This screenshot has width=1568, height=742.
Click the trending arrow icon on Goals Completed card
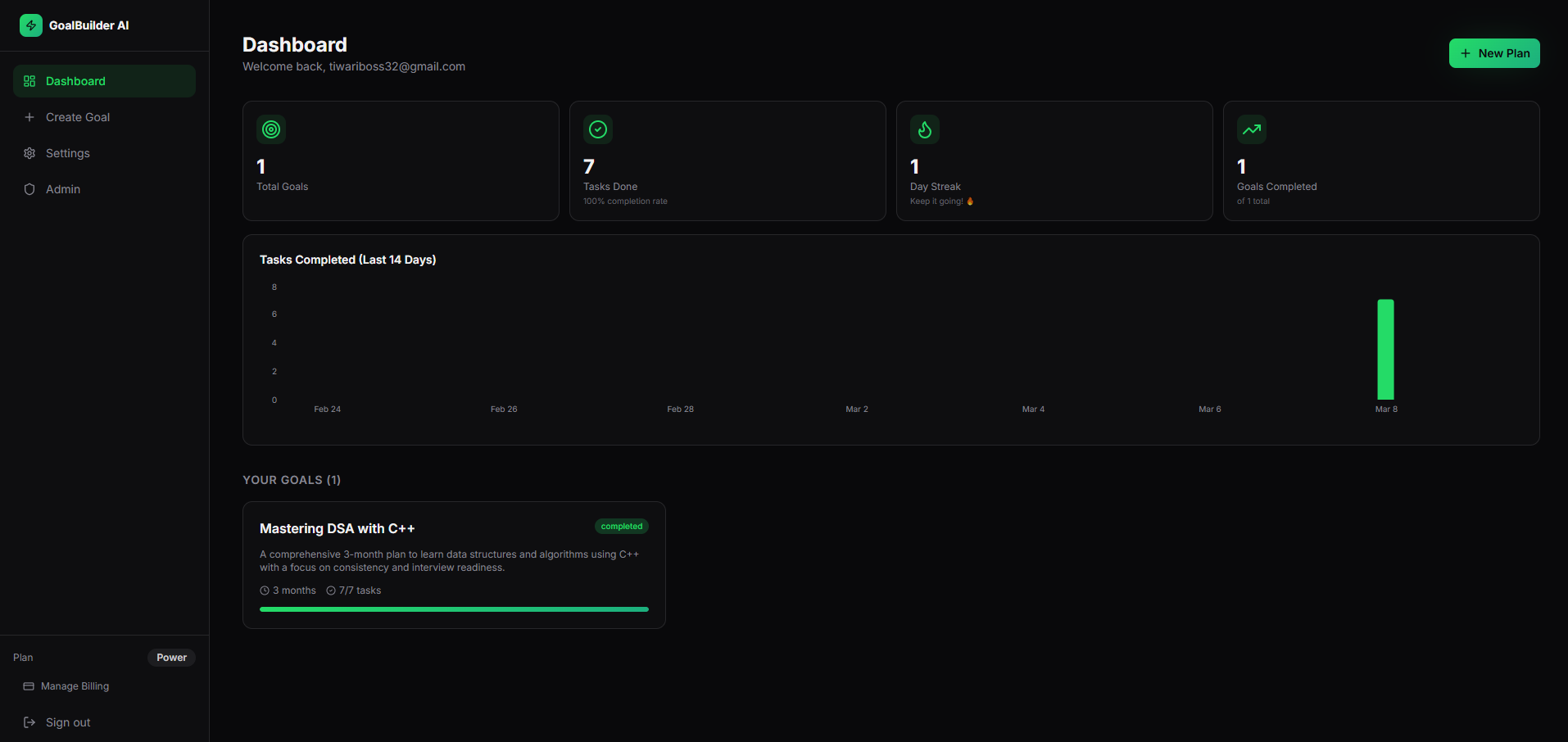pos(1251,129)
